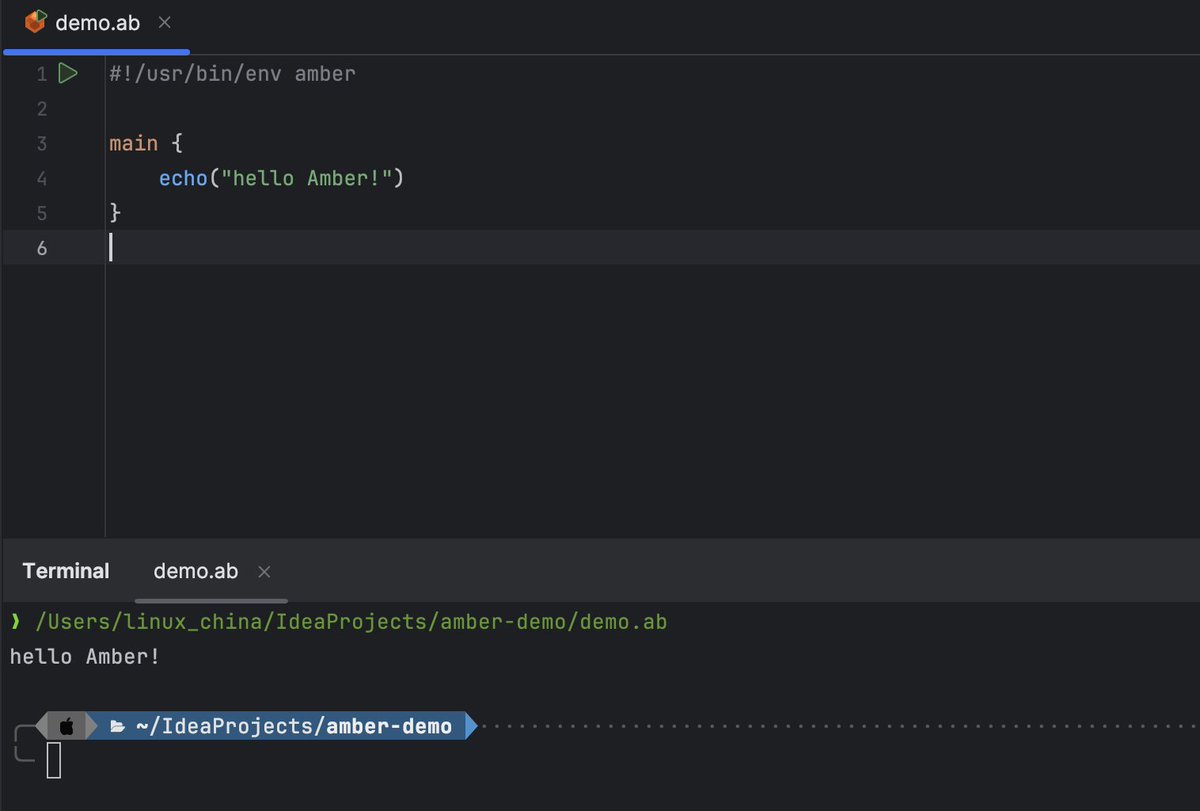Viewport: 1200px width, 811px height.
Task: Click the folder icon in the prompt
Action: [x=117, y=726]
